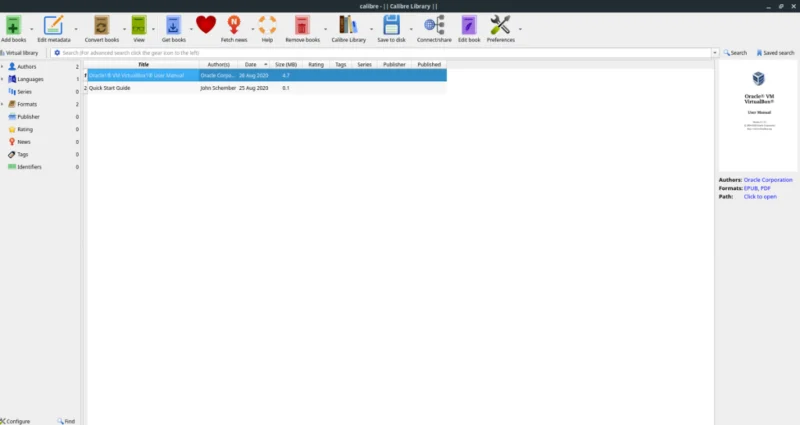Click the Fetch news icon
The image size is (800, 425).
[234, 26]
